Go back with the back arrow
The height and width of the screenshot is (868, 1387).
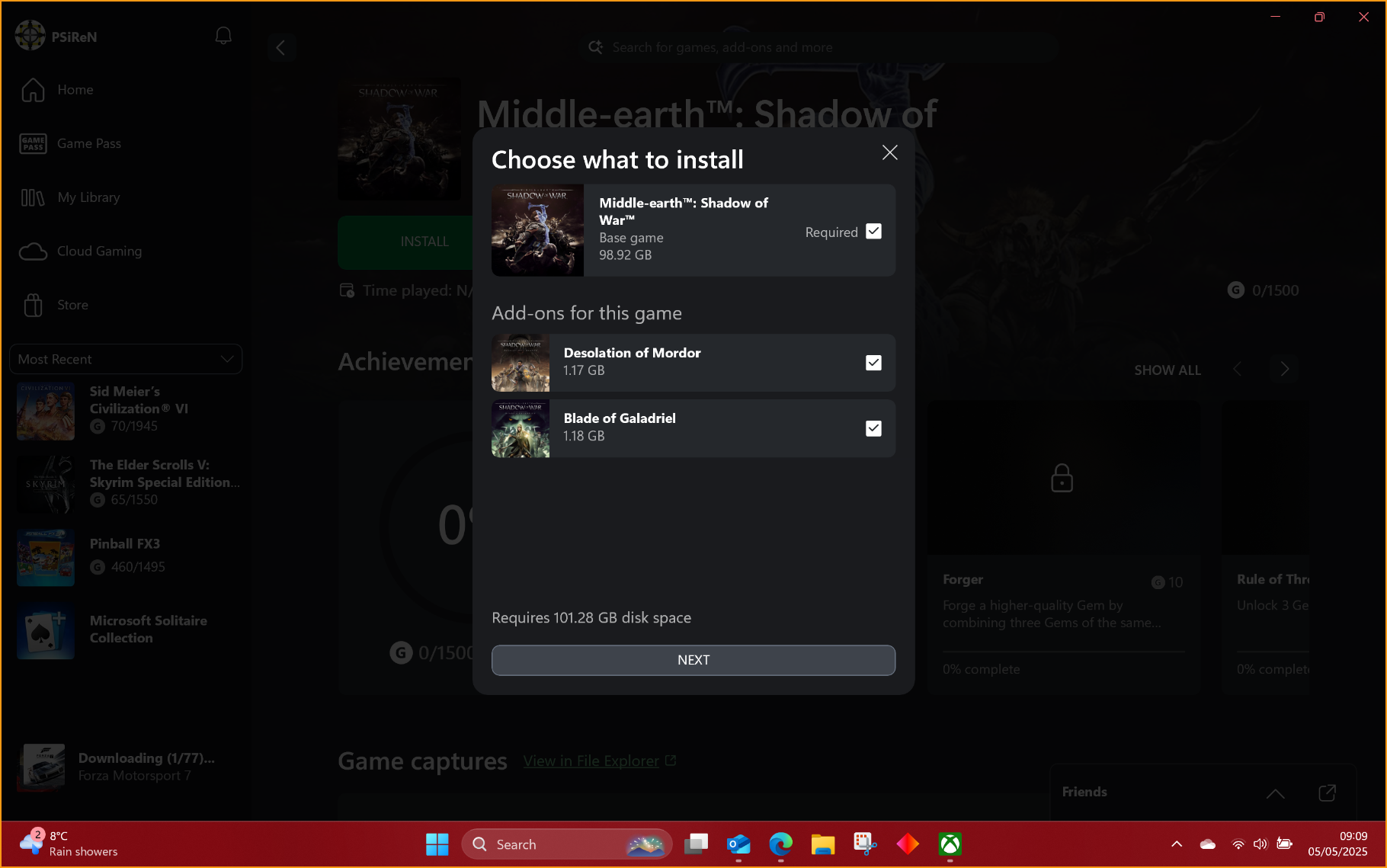[x=281, y=47]
